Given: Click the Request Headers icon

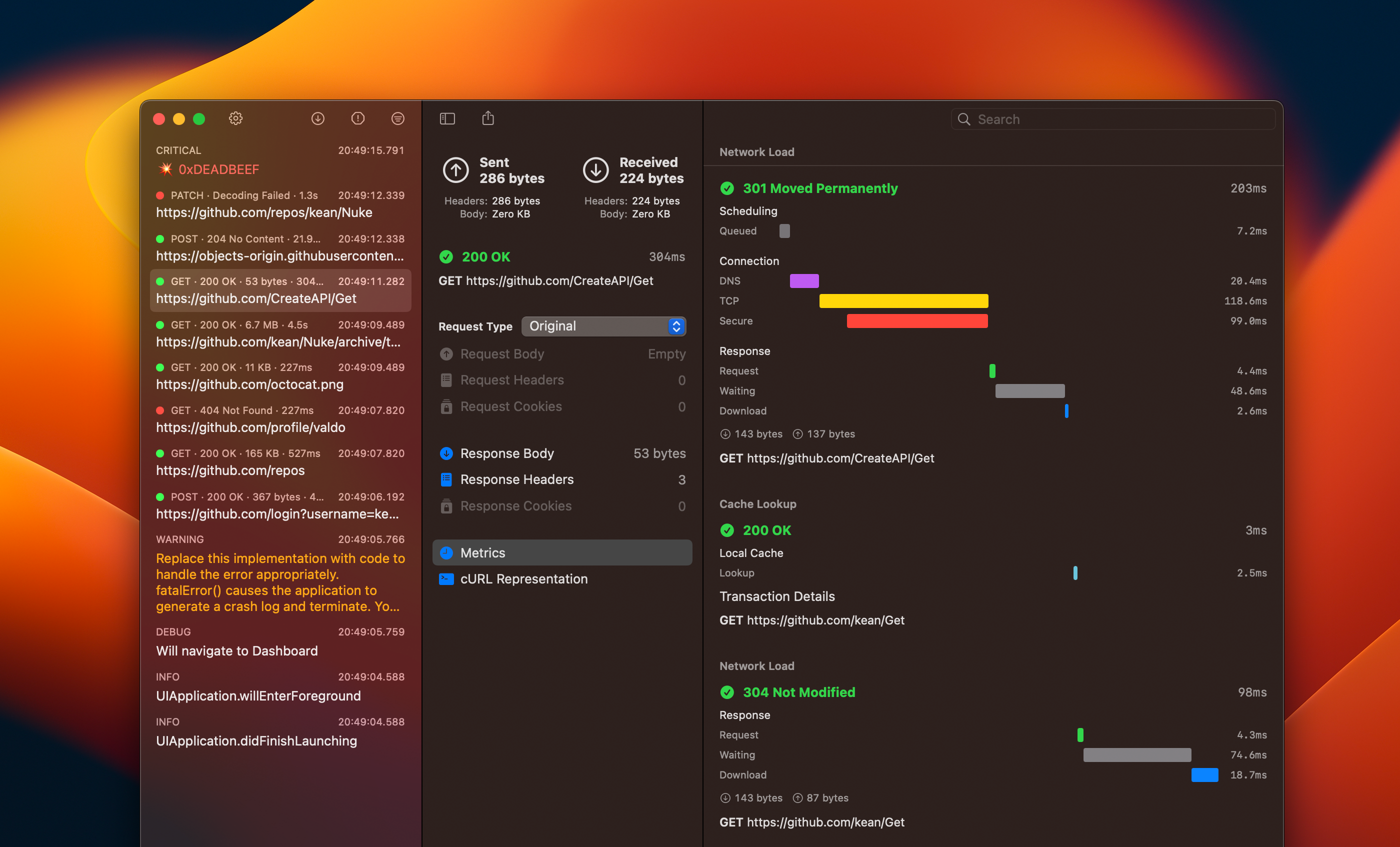Looking at the screenshot, I should pyautogui.click(x=446, y=380).
